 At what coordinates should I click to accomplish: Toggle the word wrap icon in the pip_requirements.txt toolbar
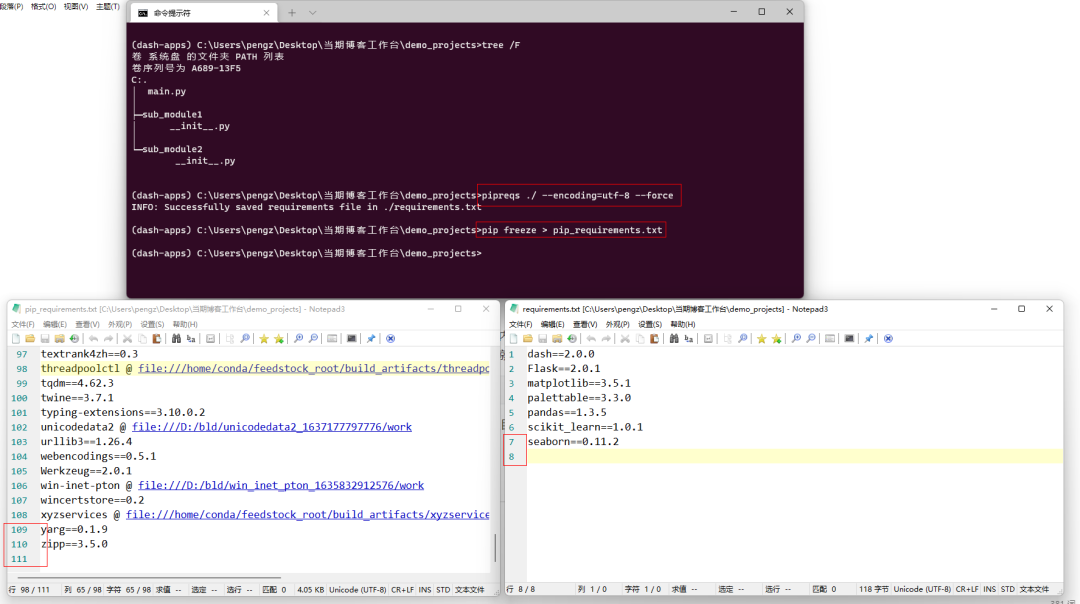tap(210, 338)
